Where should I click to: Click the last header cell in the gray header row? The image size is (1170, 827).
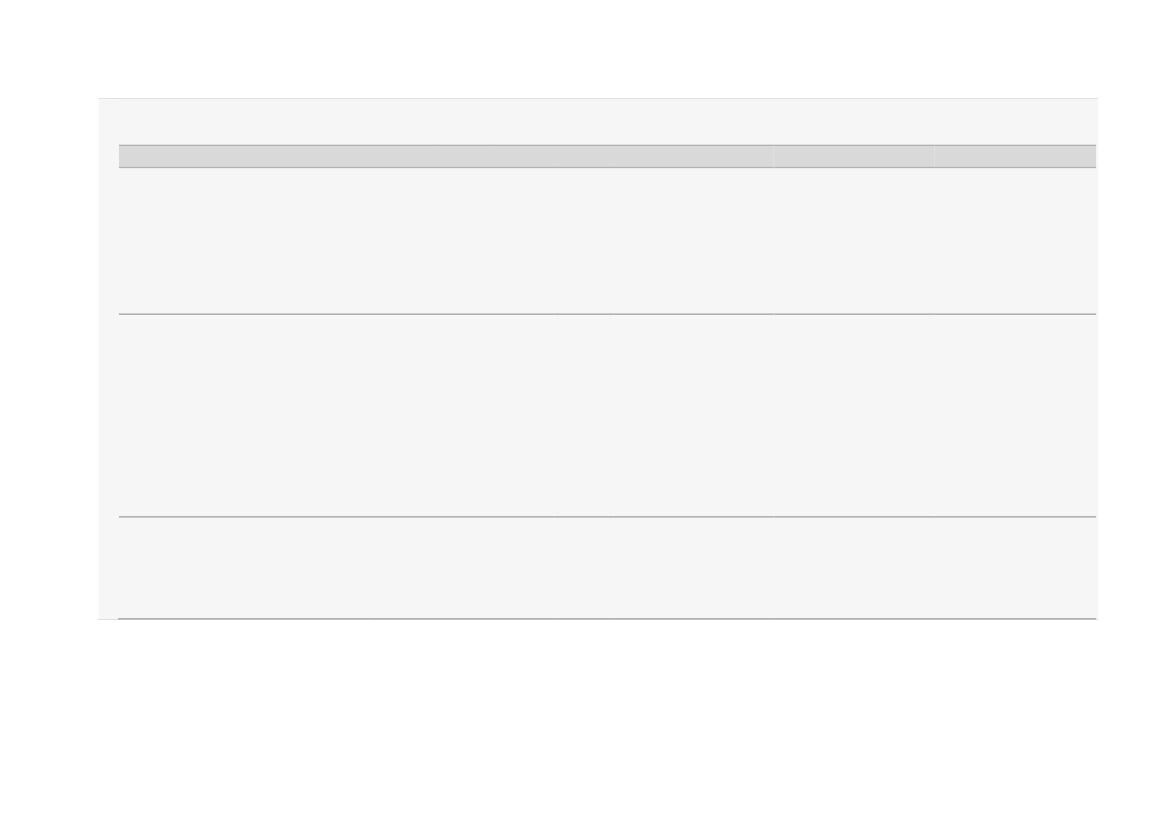(1015, 157)
